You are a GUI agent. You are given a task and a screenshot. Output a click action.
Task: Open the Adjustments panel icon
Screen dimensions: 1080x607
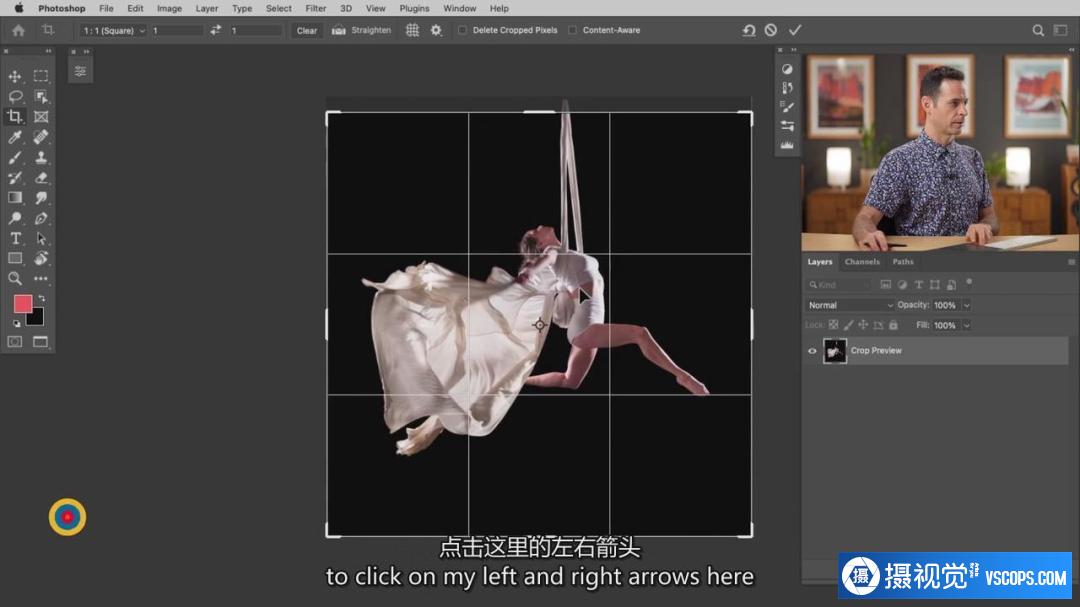click(x=787, y=69)
